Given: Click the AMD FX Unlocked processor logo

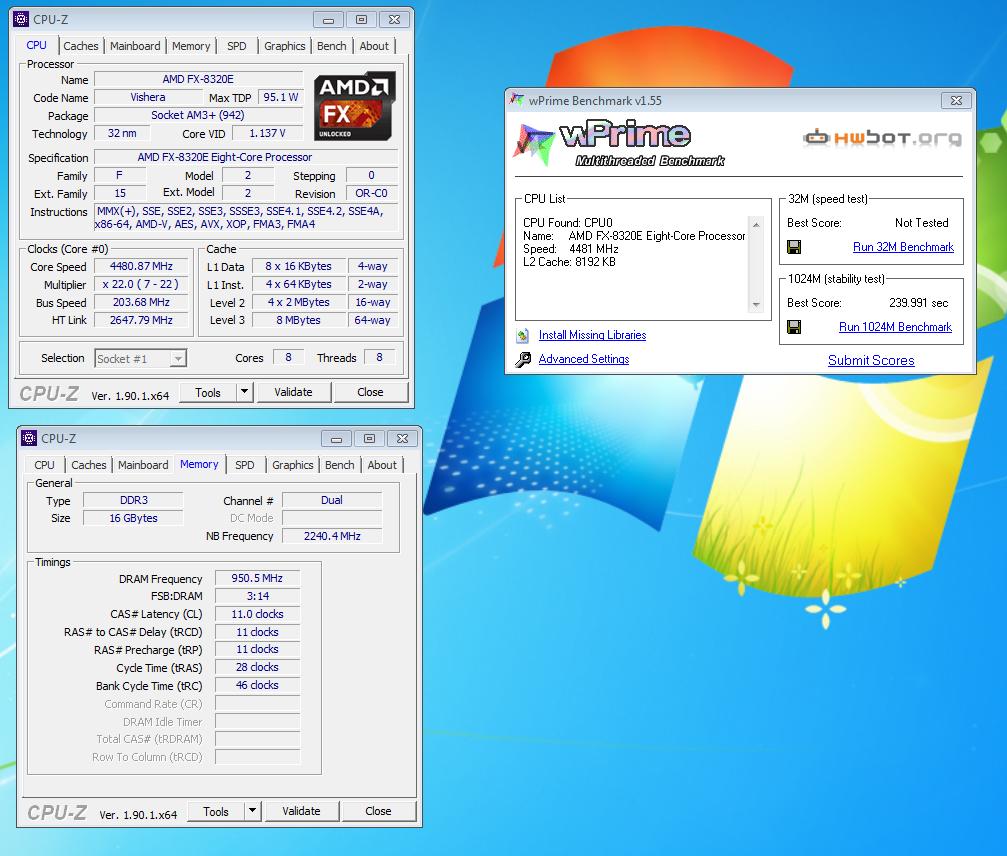Looking at the screenshot, I should click(x=354, y=106).
